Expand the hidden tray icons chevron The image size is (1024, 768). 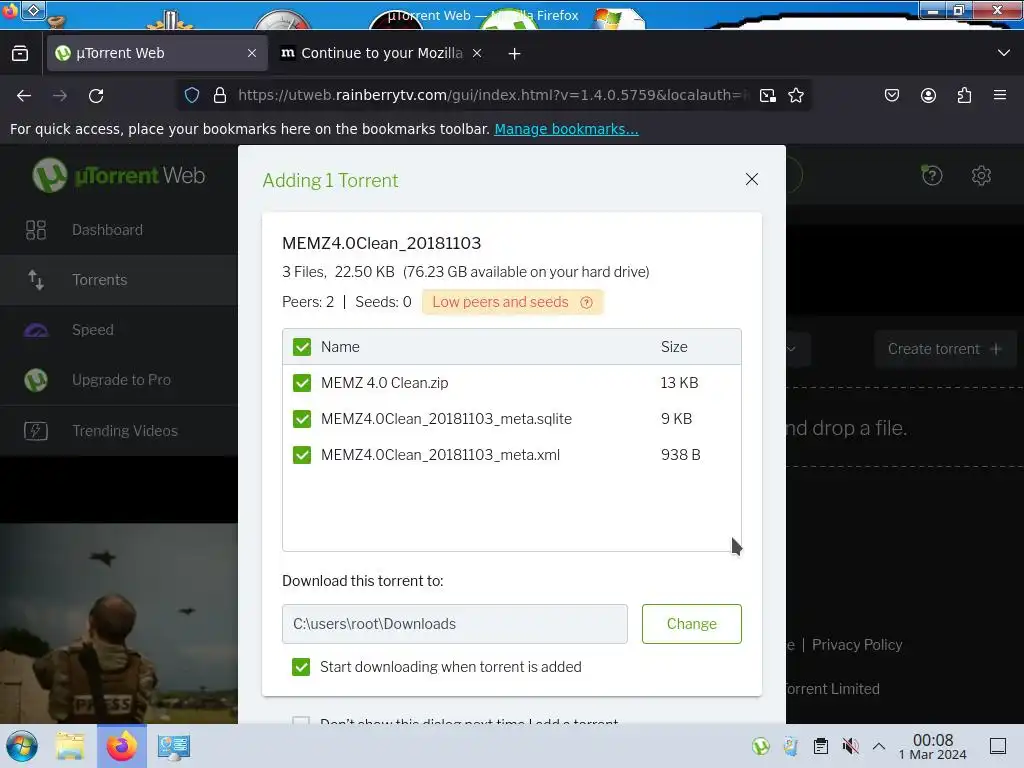click(x=879, y=746)
